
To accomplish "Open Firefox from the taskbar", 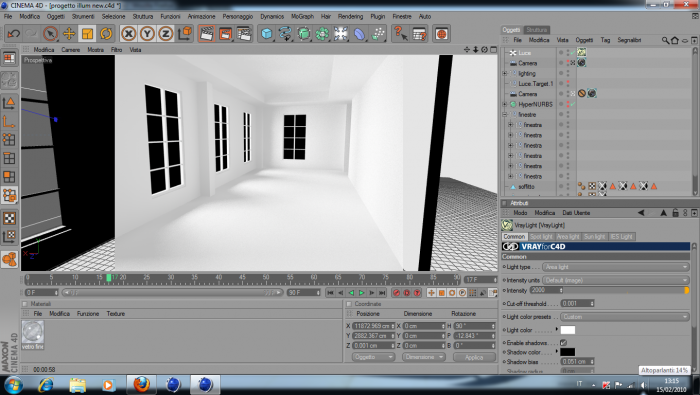I will click(142, 384).
